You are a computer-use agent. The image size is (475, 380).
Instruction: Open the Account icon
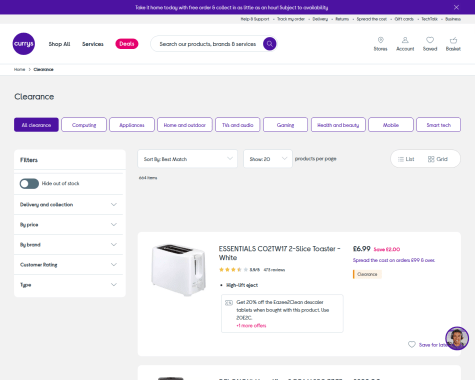pyautogui.click(x=405, y=44)
